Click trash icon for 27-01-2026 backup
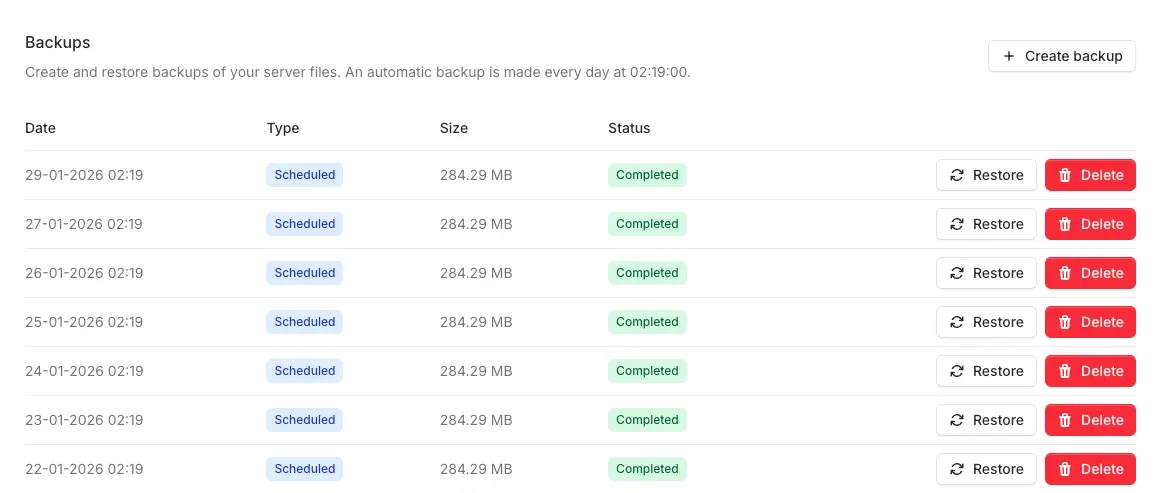Screen dimensions: 1156x493 (x=1065, y=224)
